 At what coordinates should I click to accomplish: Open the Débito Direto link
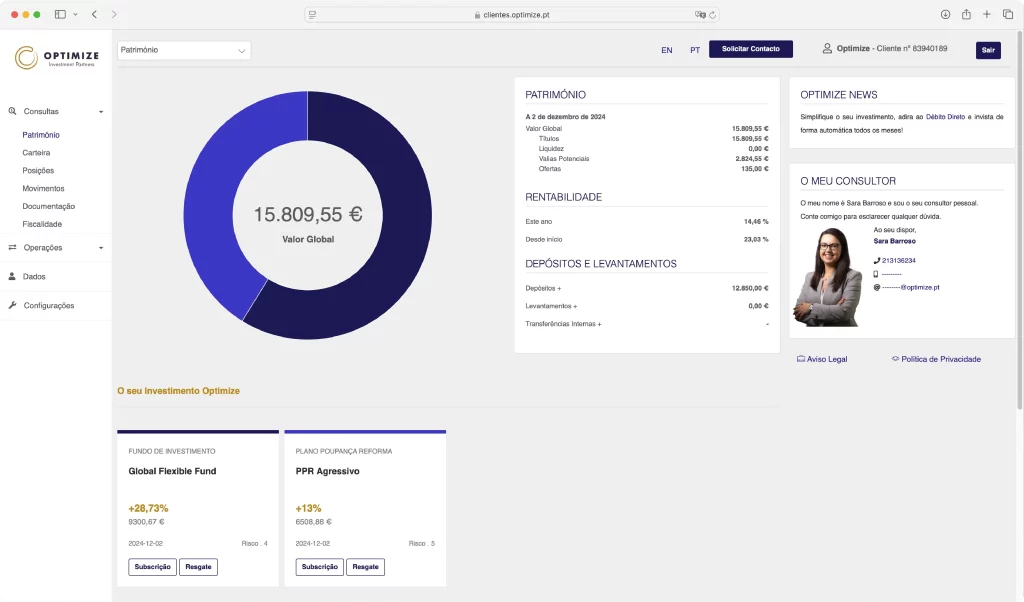945,117
